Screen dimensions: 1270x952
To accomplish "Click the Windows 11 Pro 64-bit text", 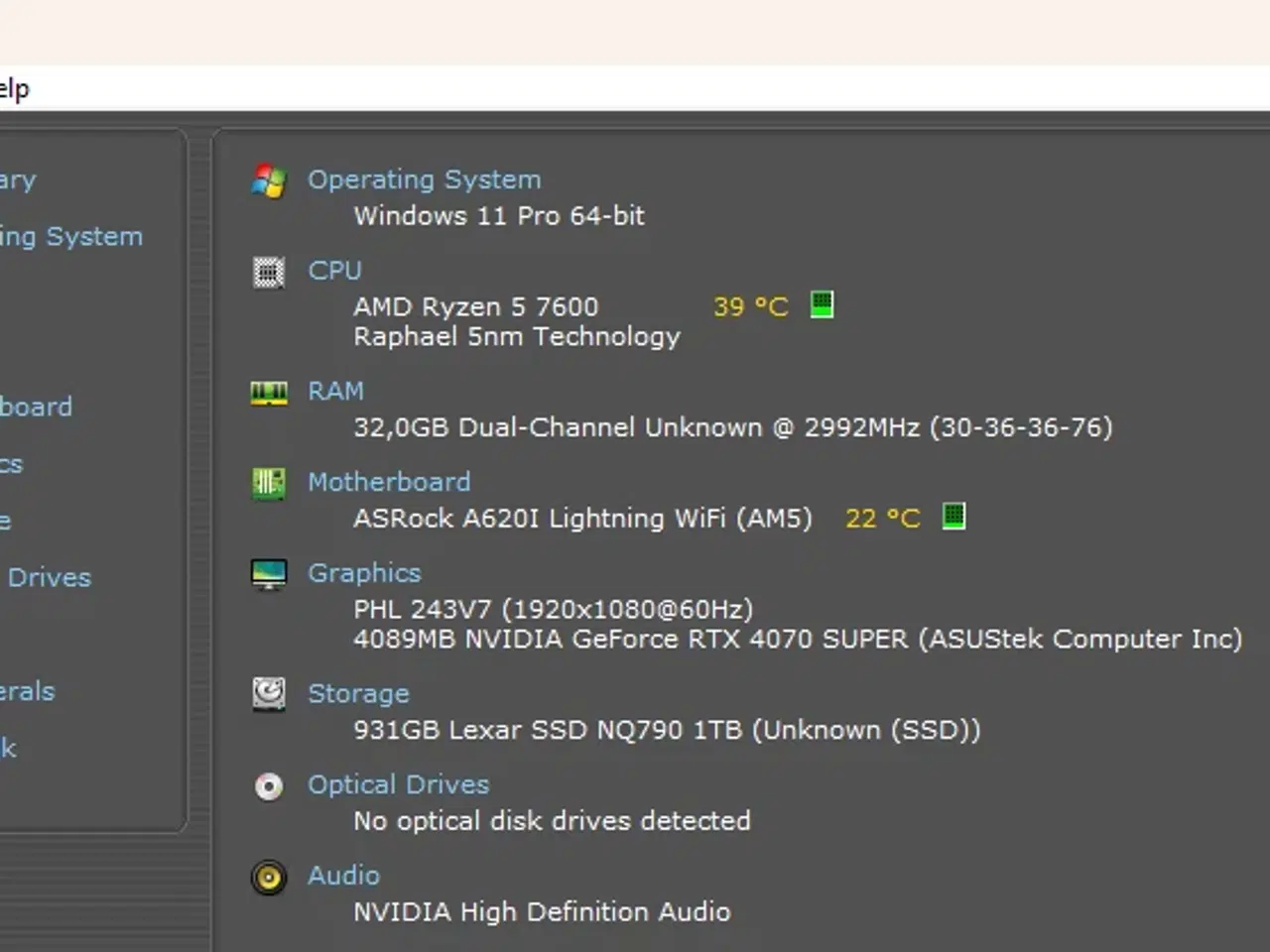I will pyautogui.click(x=499, y=216).
